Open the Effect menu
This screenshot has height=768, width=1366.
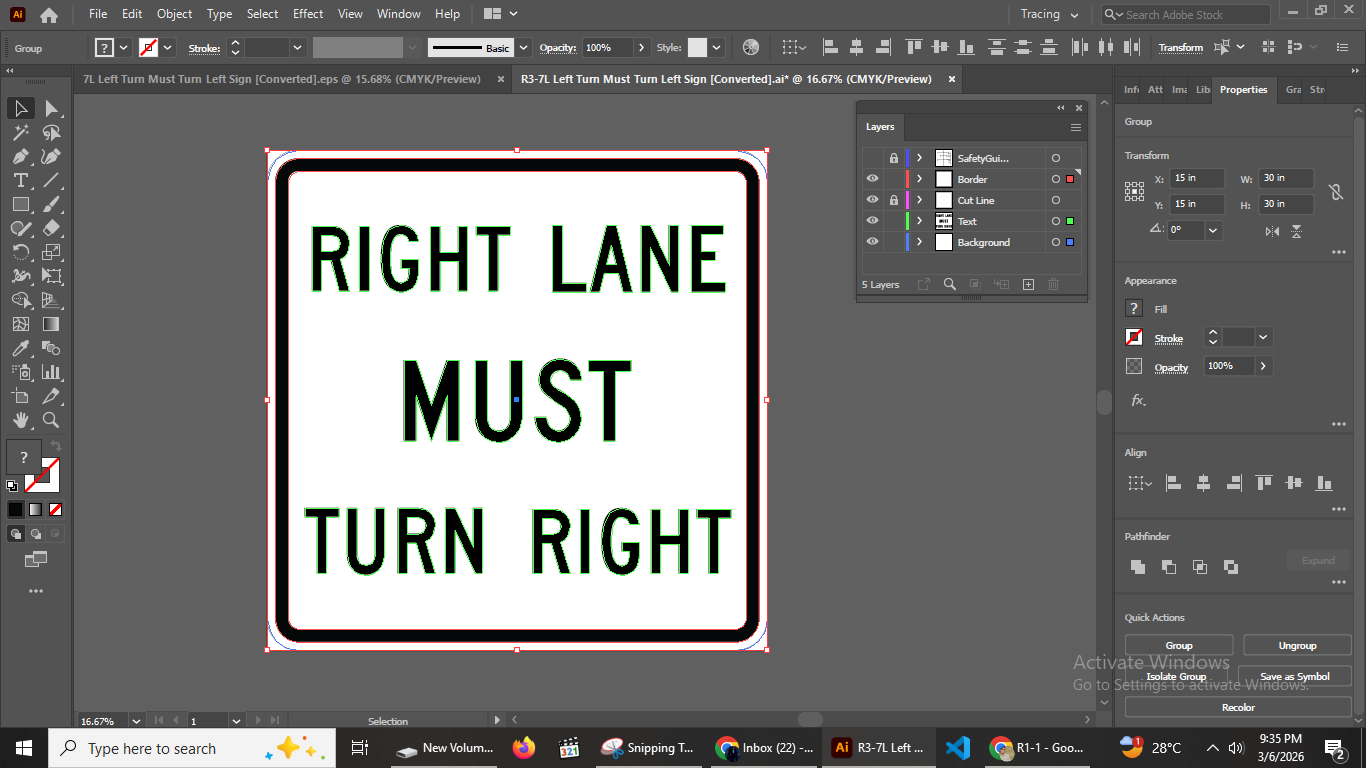pyautogui.click(x=308, y=14)
